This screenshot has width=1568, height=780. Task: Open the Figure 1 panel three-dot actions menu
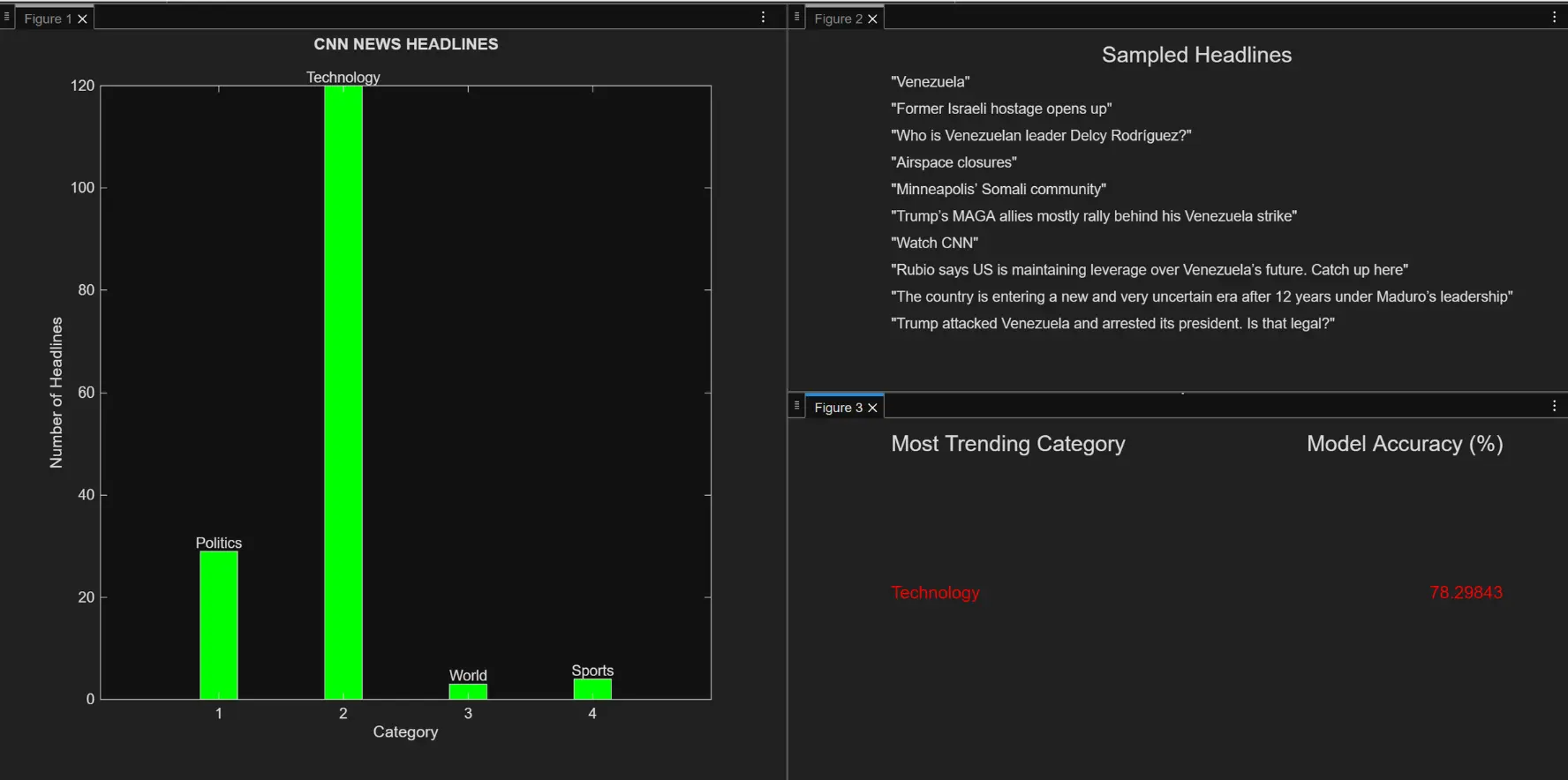[x=764, y=18]
